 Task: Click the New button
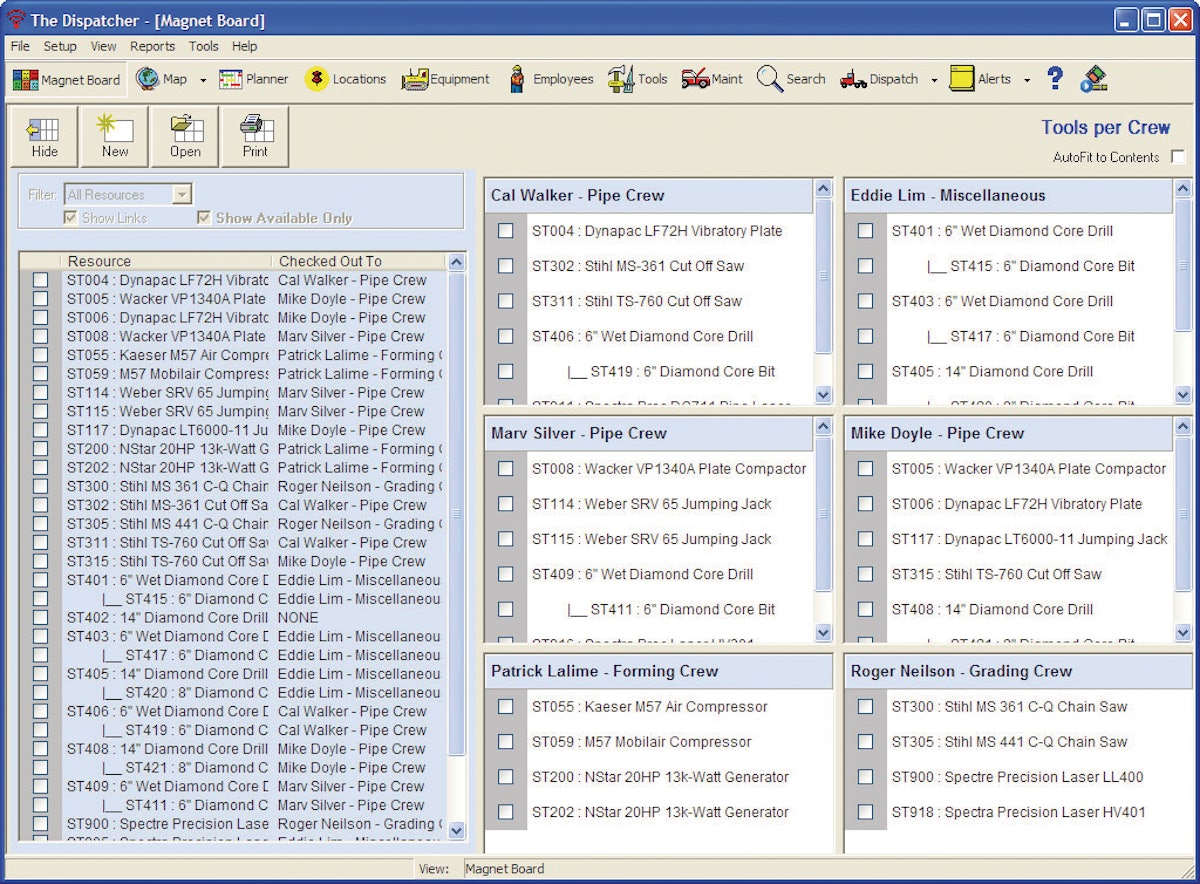(x=114, y=136)
